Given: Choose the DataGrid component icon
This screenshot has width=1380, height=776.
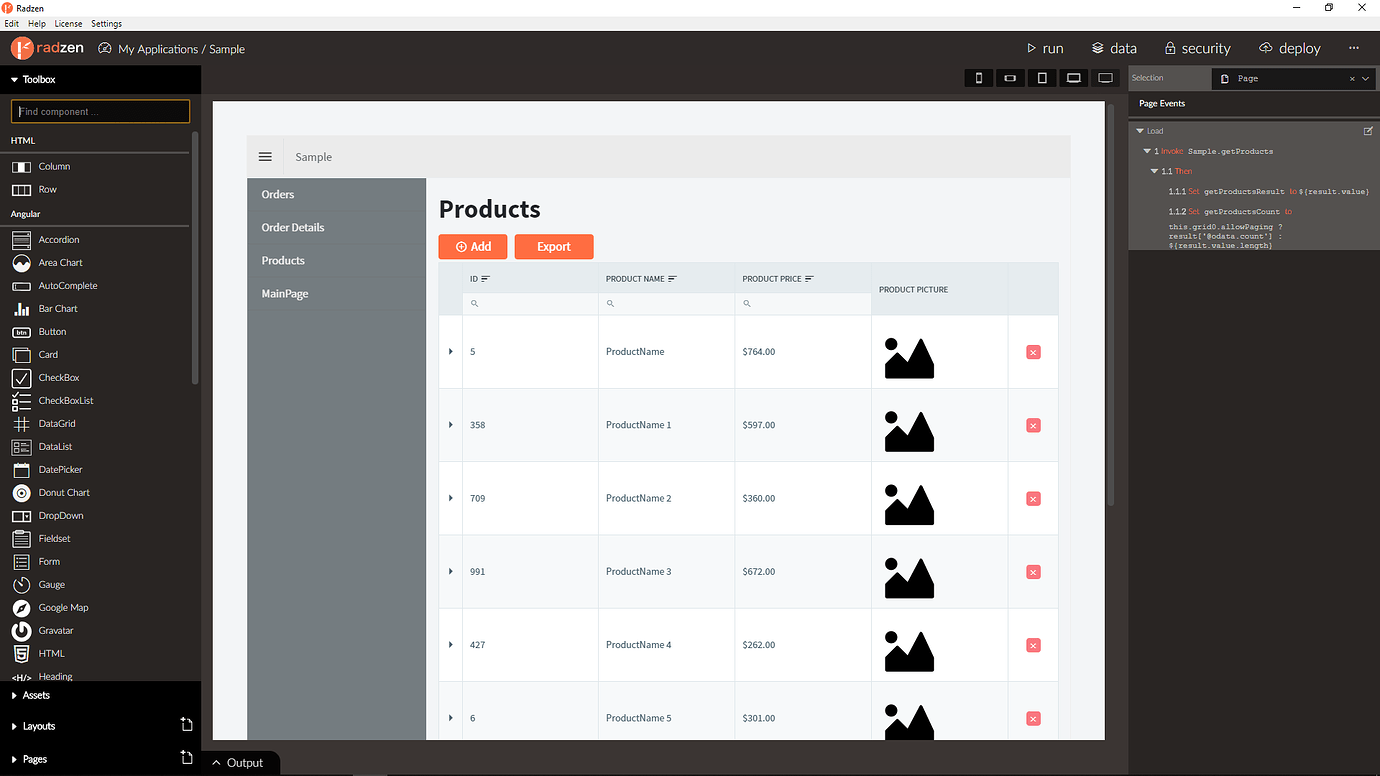Looking at the screenshot, I should (21, 424).
